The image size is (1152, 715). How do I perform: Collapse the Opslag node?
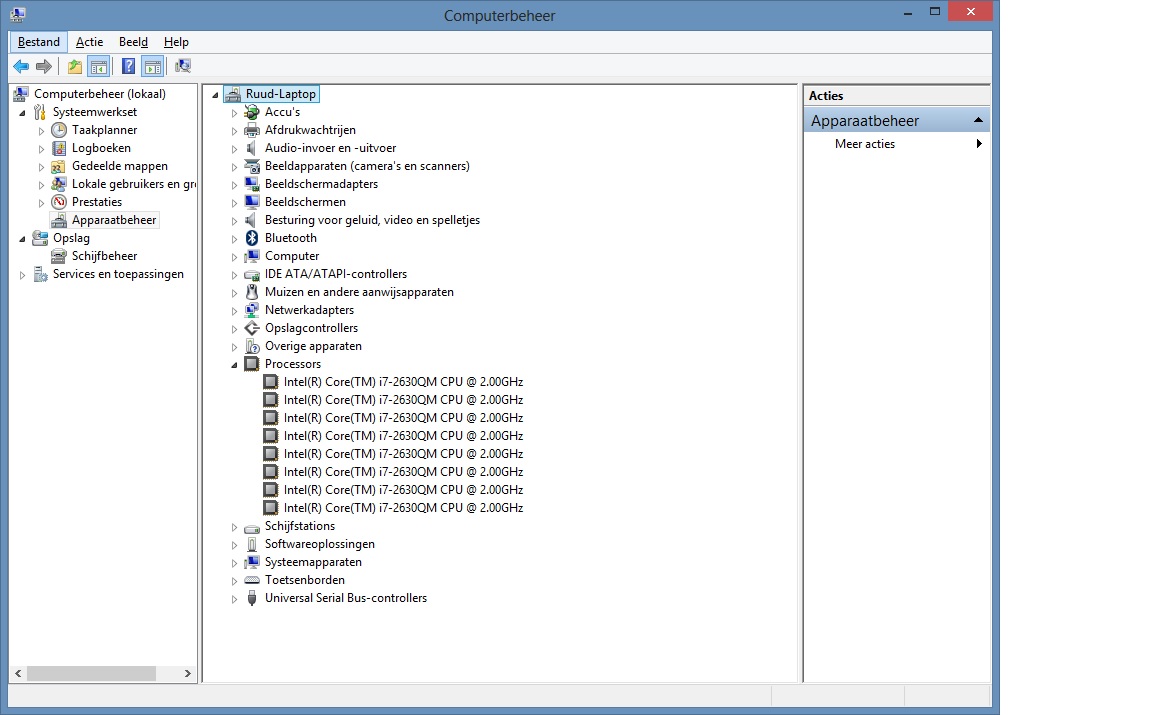tap(22, 239)
